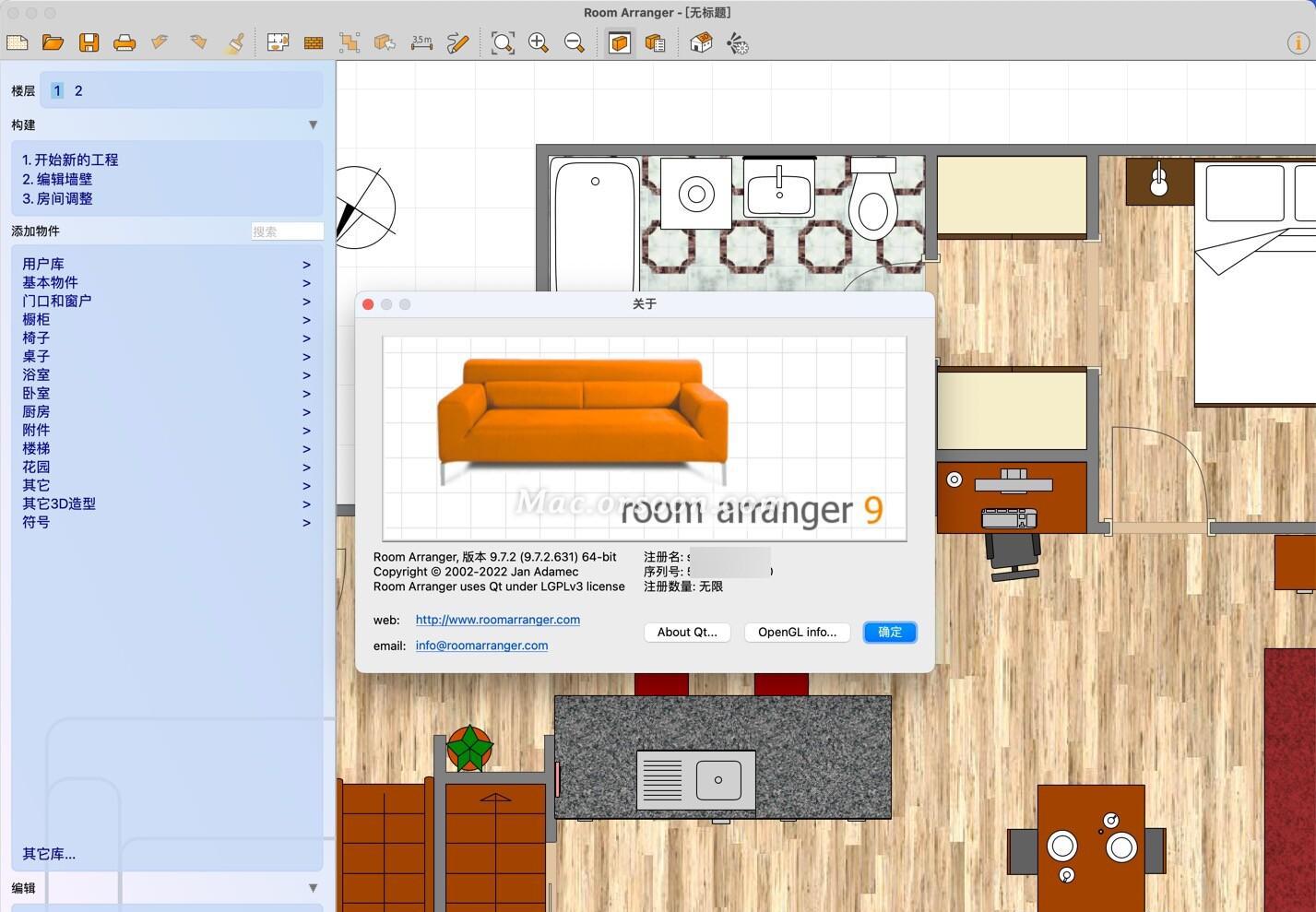Click the save floppy disk icon

pyautogui.click(x=89, y=42)
